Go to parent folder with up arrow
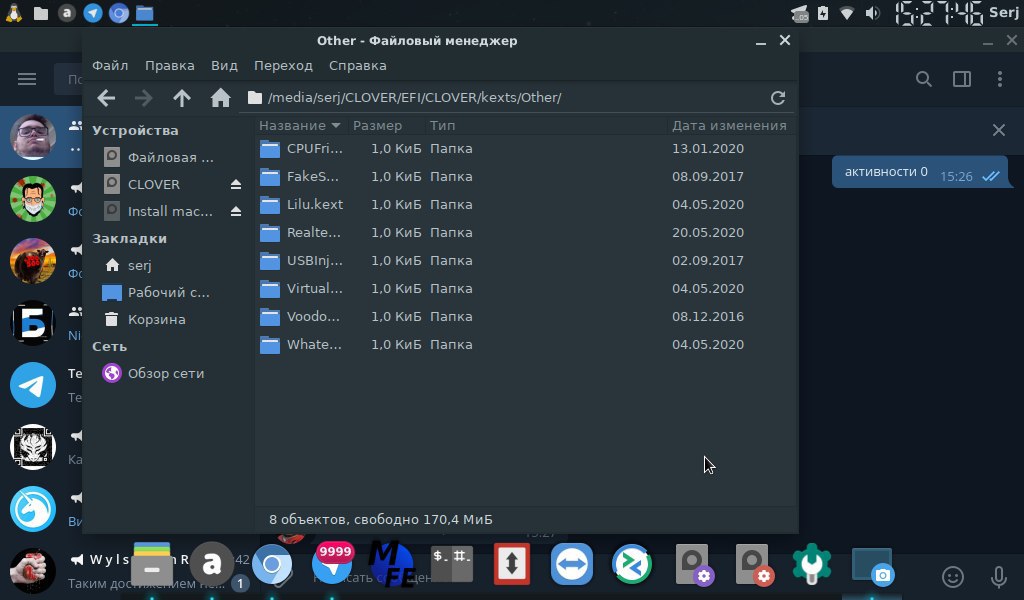The width and height of the screenshot is (1024, 600). pyautogui.click(x=182, y=98)
